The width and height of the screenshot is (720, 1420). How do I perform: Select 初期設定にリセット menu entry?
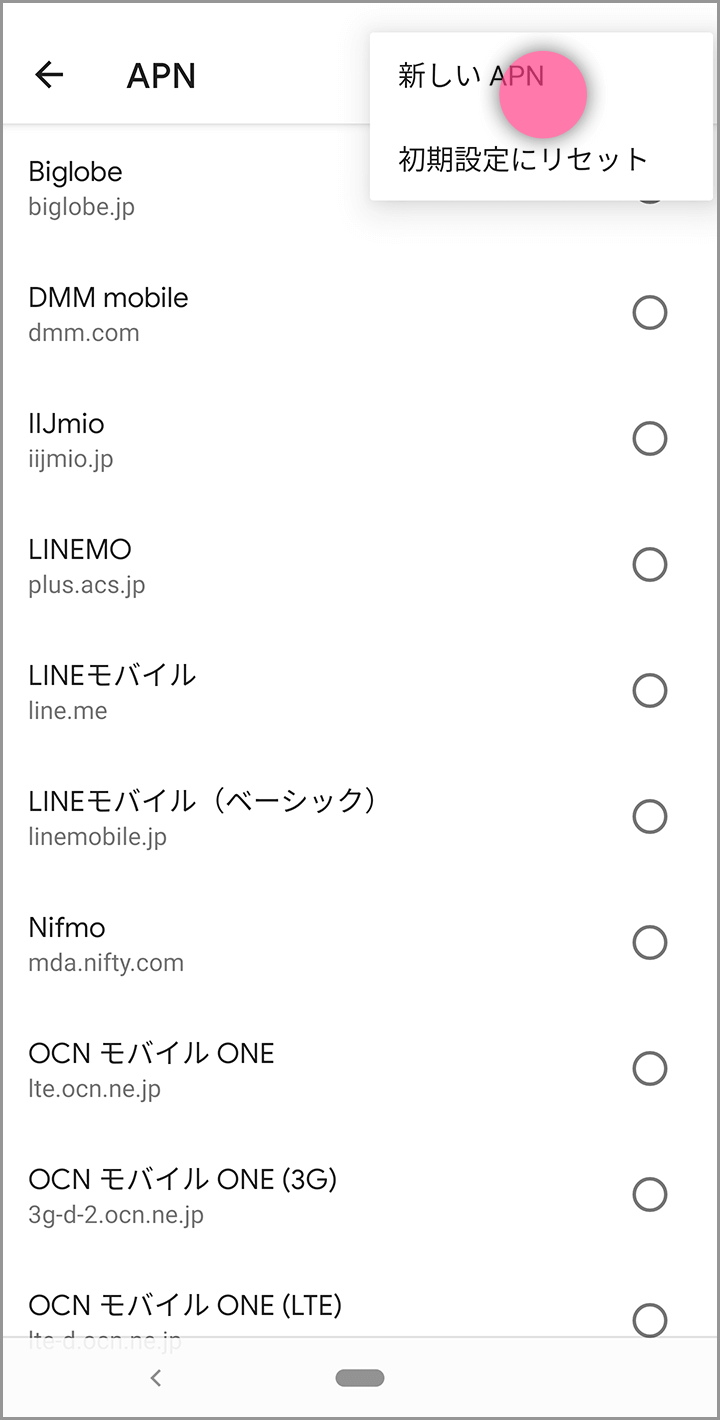click(523, 159)
